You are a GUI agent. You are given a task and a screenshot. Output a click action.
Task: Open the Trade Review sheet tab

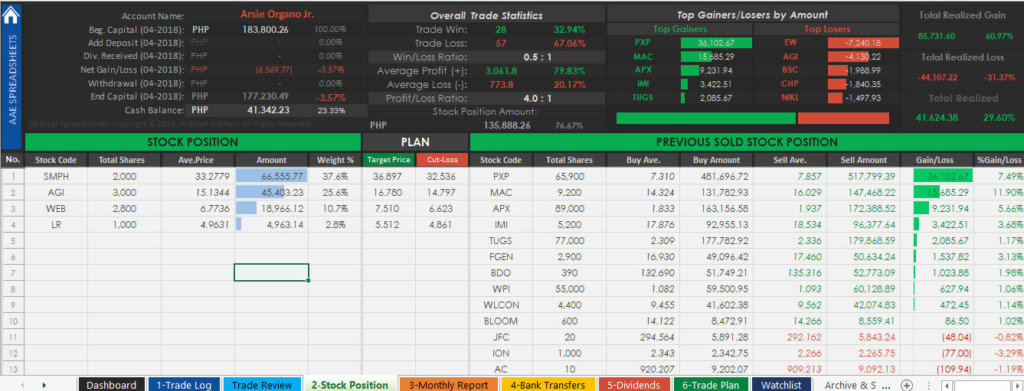click(262, 384)
